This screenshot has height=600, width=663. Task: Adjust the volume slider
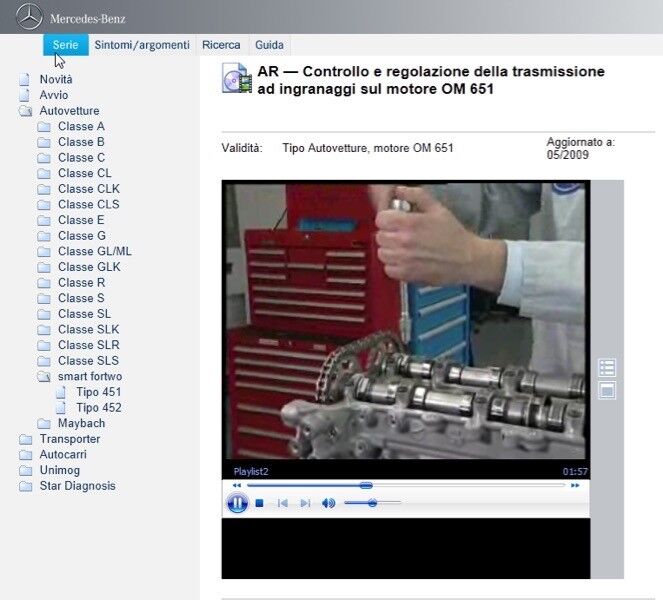pos(373,503)
